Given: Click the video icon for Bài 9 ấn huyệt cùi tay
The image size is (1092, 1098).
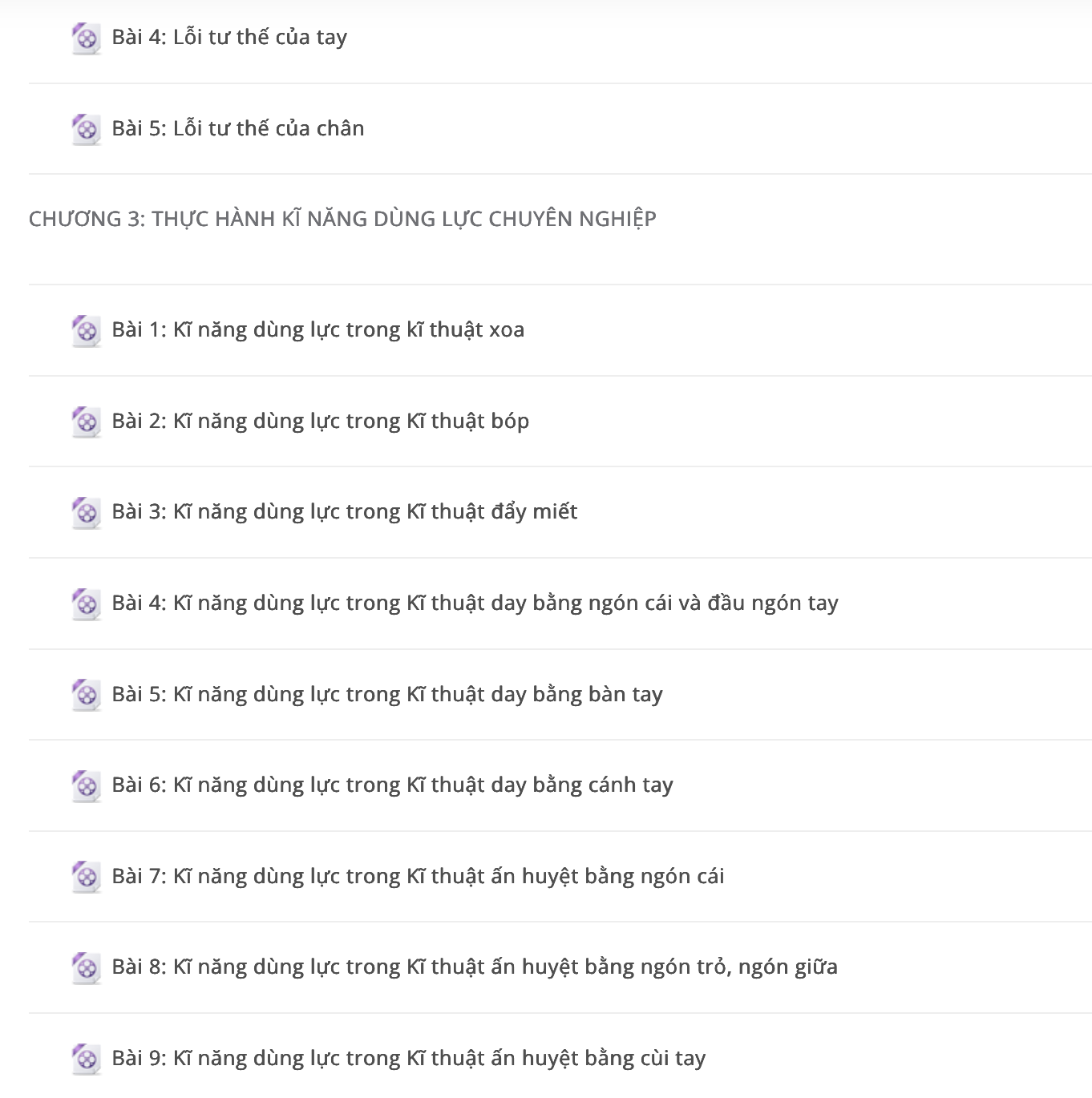Looking at the screenshot, I should tap(86, 1059).
